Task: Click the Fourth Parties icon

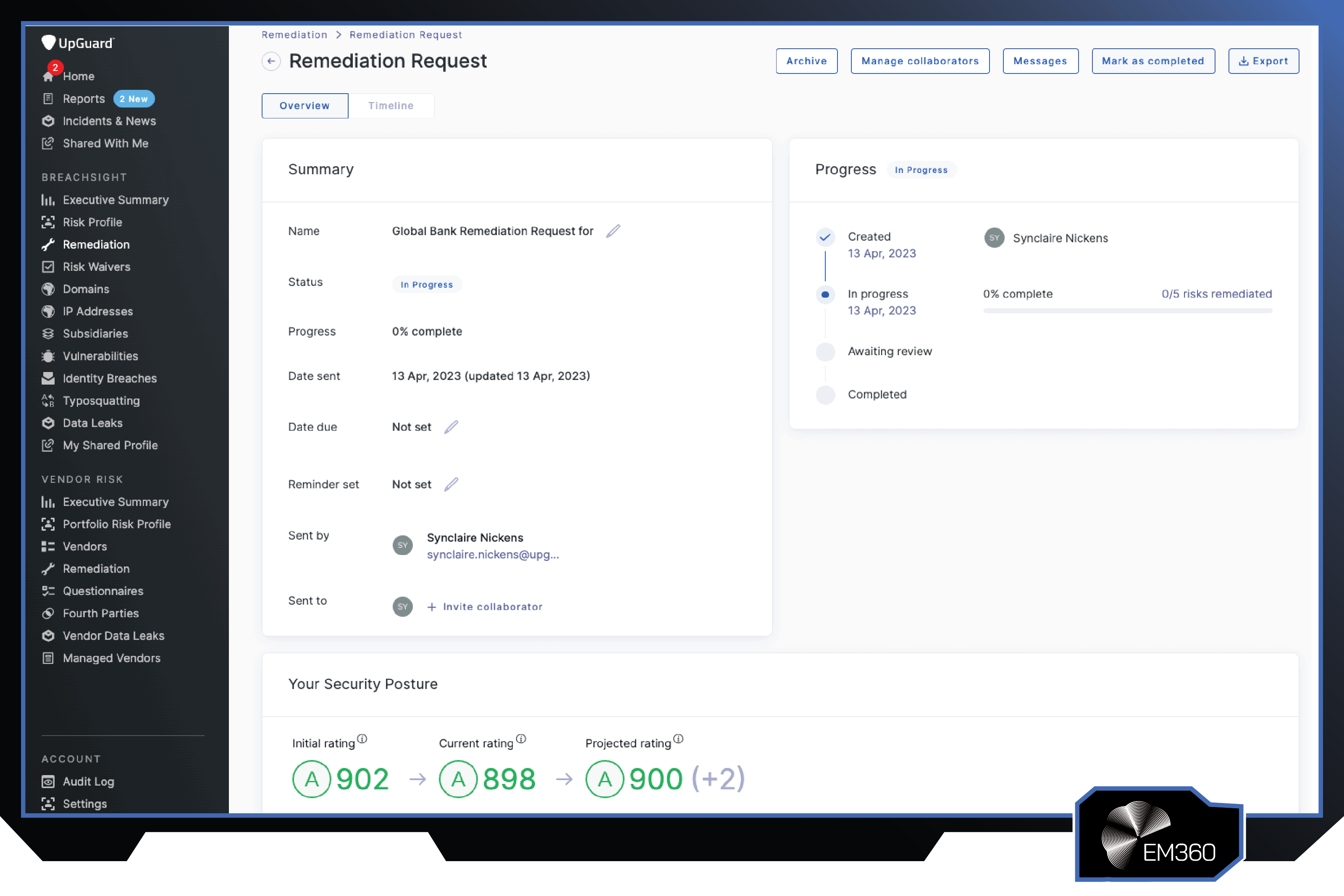Action: coord(49,613)
